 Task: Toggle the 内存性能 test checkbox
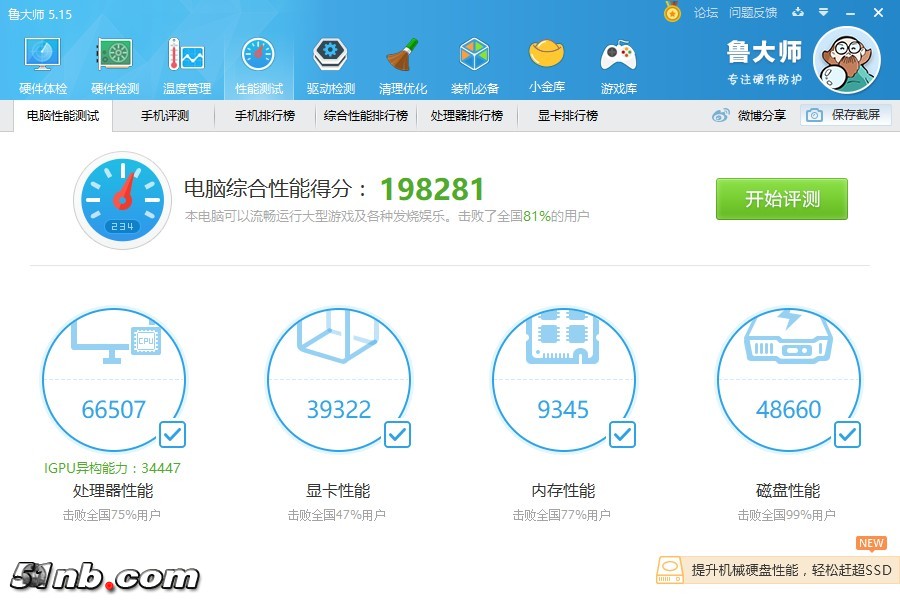click(622, 434)
